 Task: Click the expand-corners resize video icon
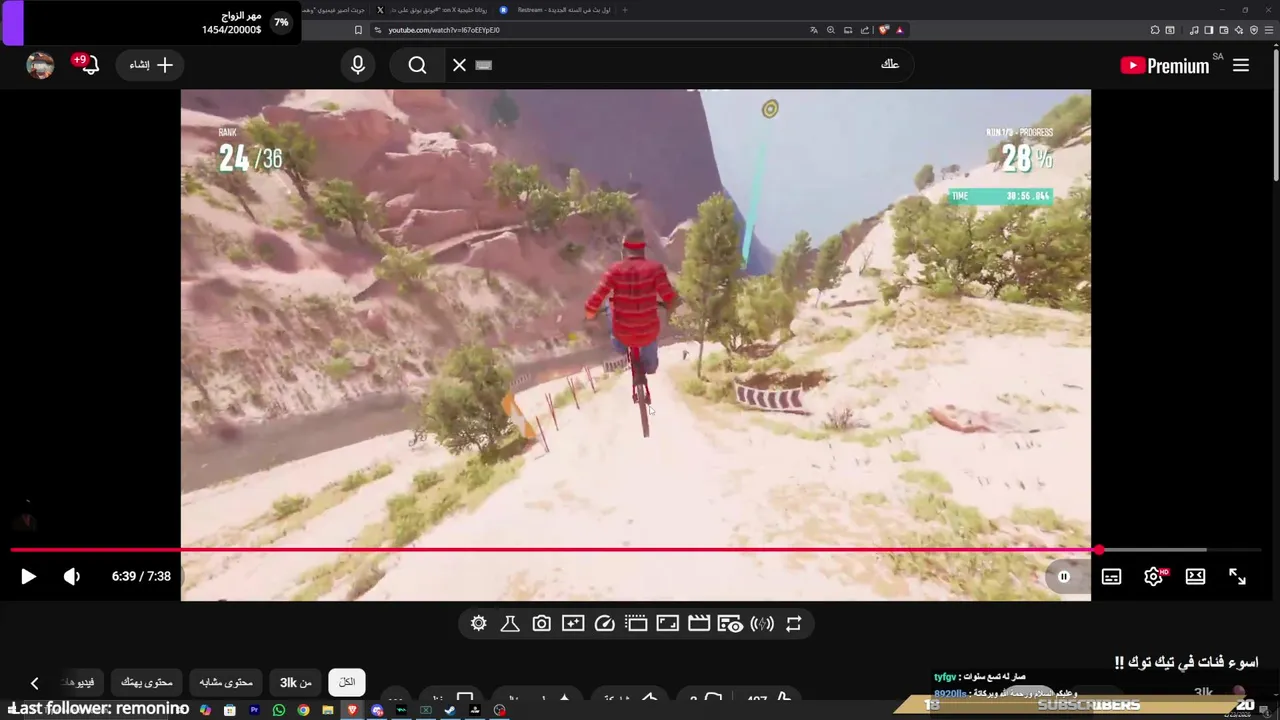(667, 623)
